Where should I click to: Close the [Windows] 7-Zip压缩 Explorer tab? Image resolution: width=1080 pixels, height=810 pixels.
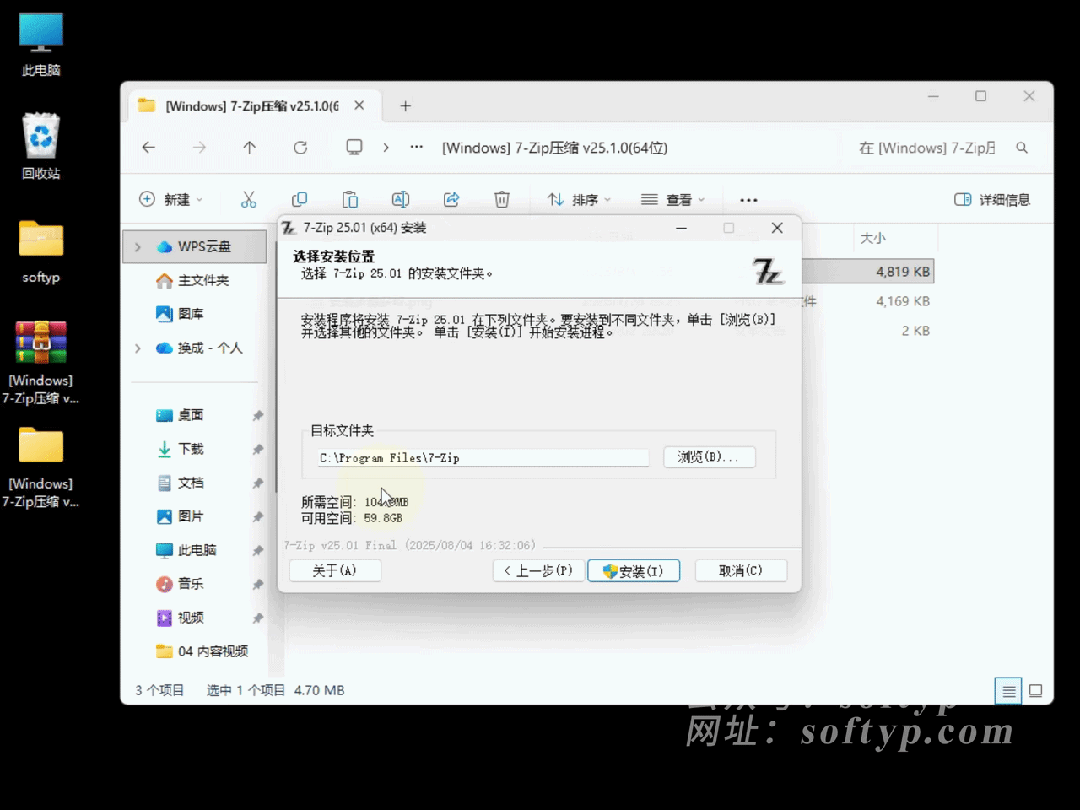click(x=359, y=105)
